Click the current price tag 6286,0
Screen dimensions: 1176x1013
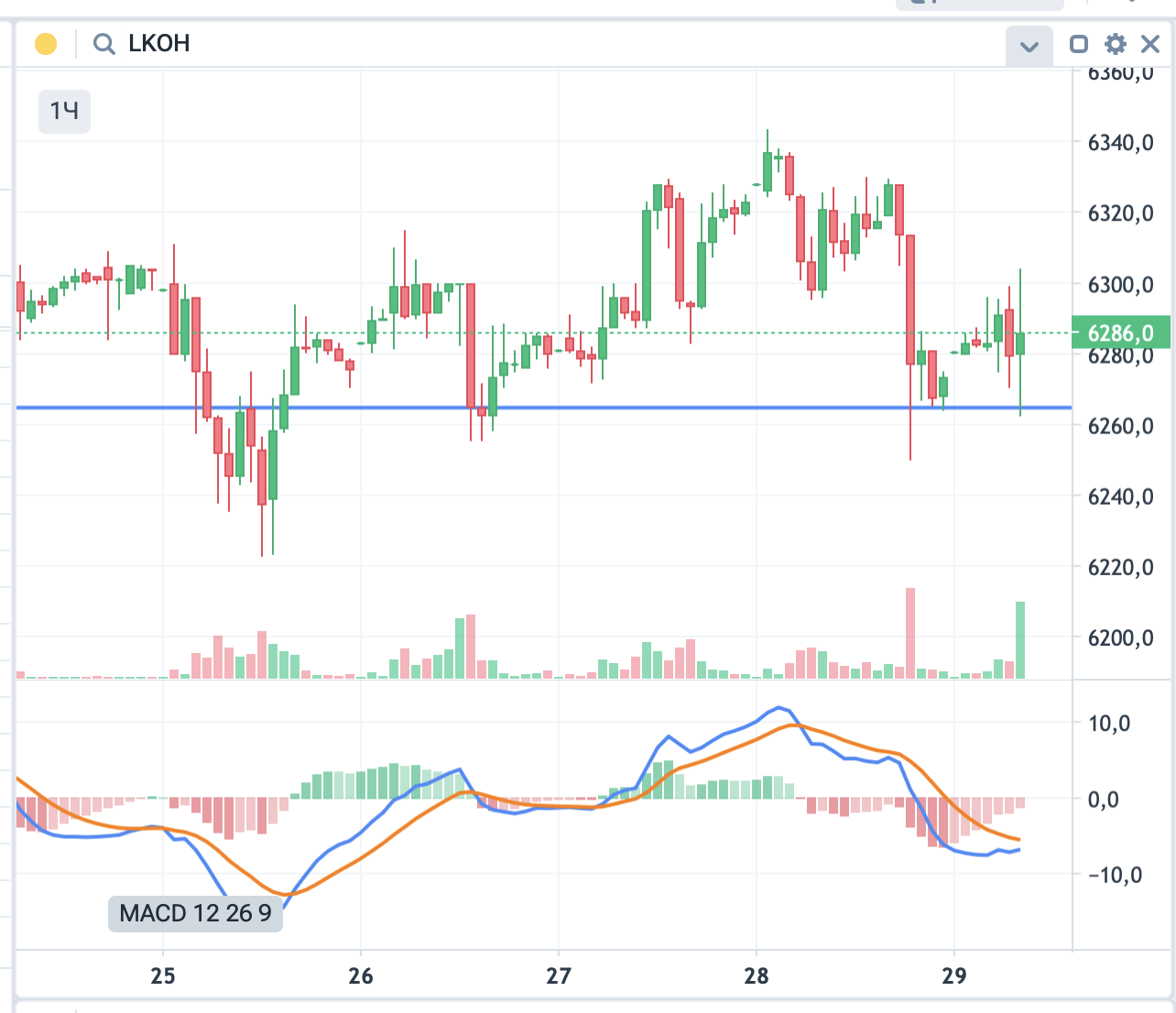click(1120, 332)
